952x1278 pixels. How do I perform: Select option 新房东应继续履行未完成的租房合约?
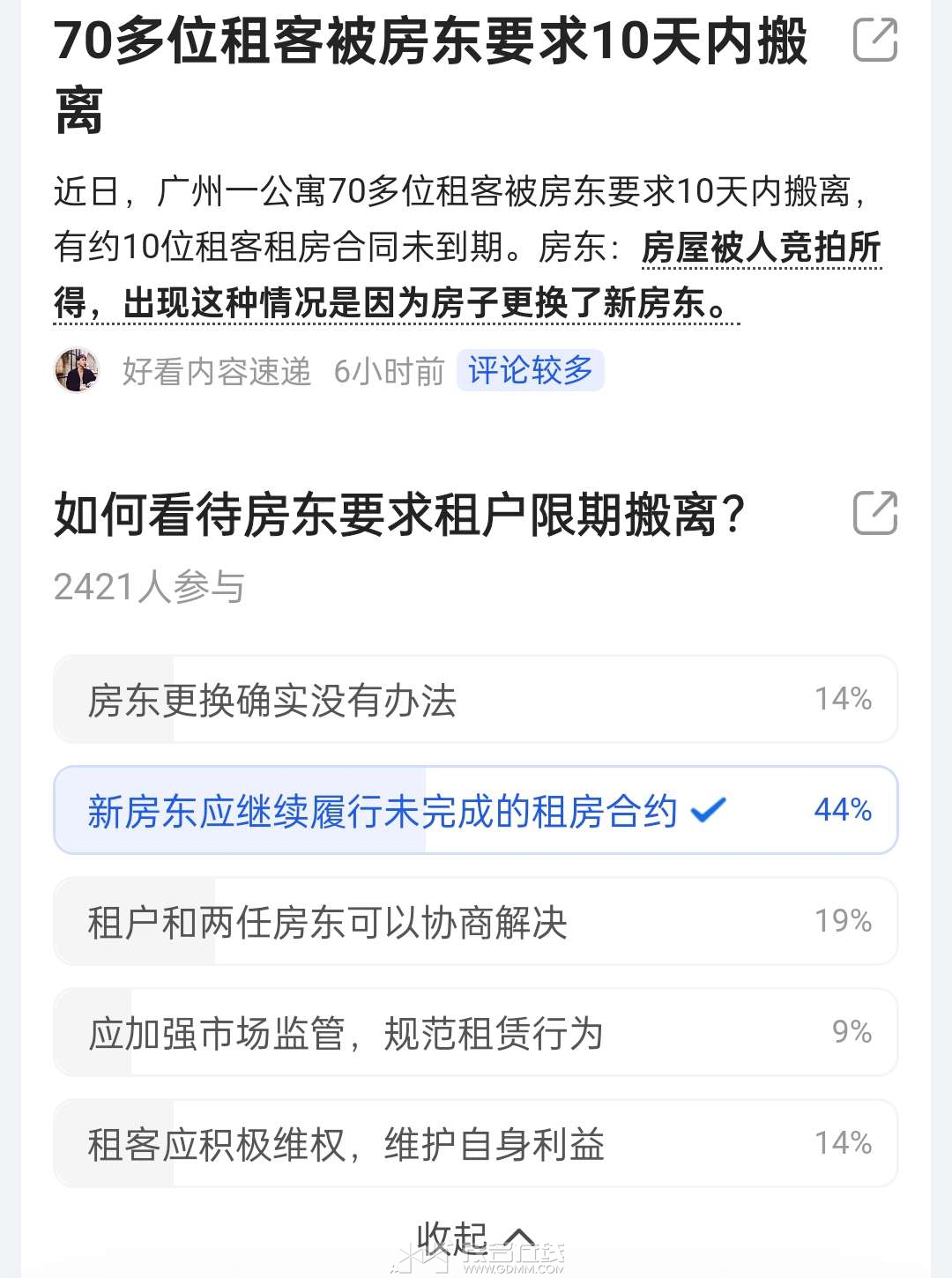coord(476,811)
